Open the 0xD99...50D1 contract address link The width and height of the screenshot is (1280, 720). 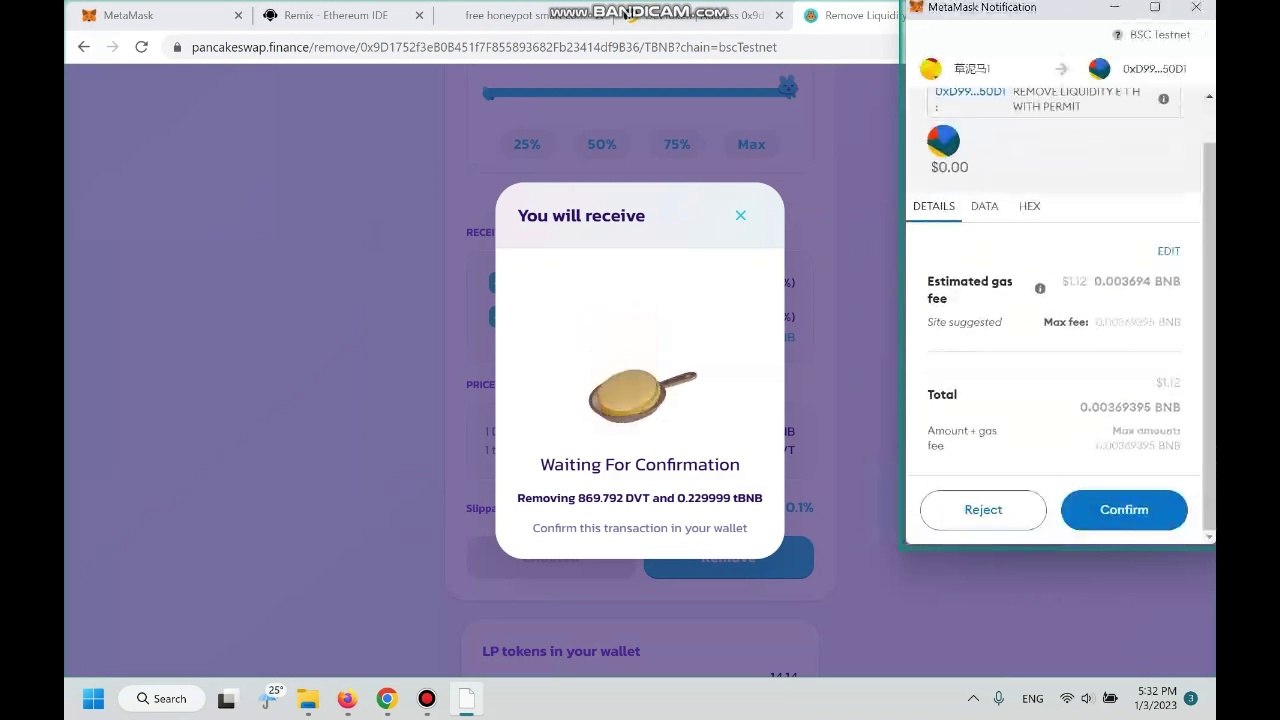point(970,91)
